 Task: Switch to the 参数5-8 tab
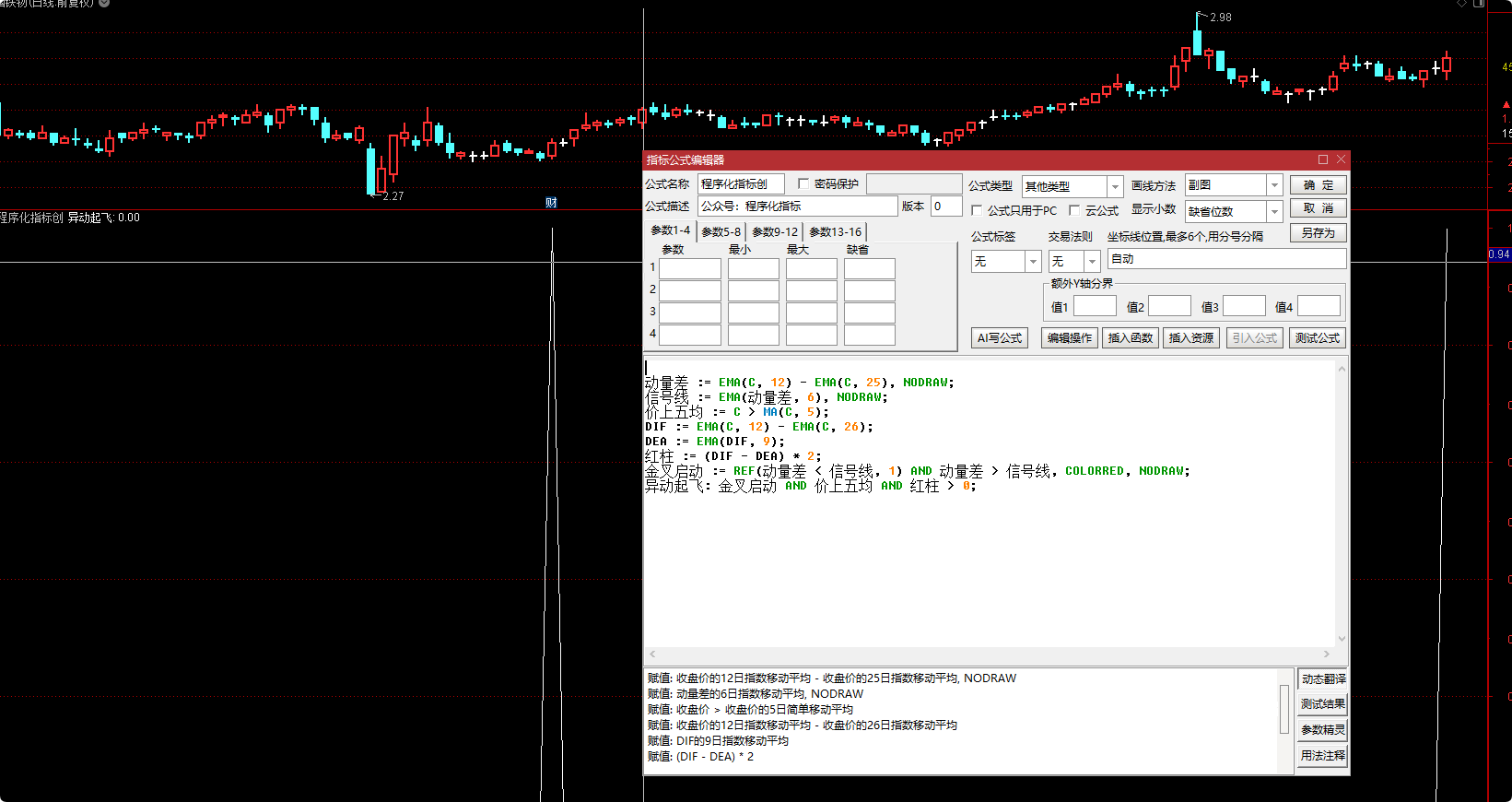tap(721, 232)
